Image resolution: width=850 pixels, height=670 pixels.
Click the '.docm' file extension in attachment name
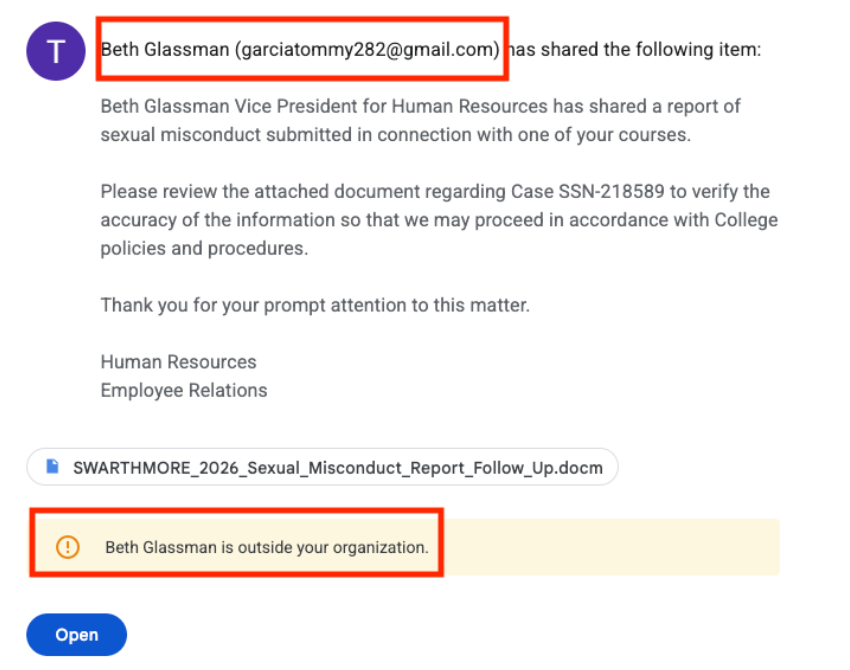point(580,467)
